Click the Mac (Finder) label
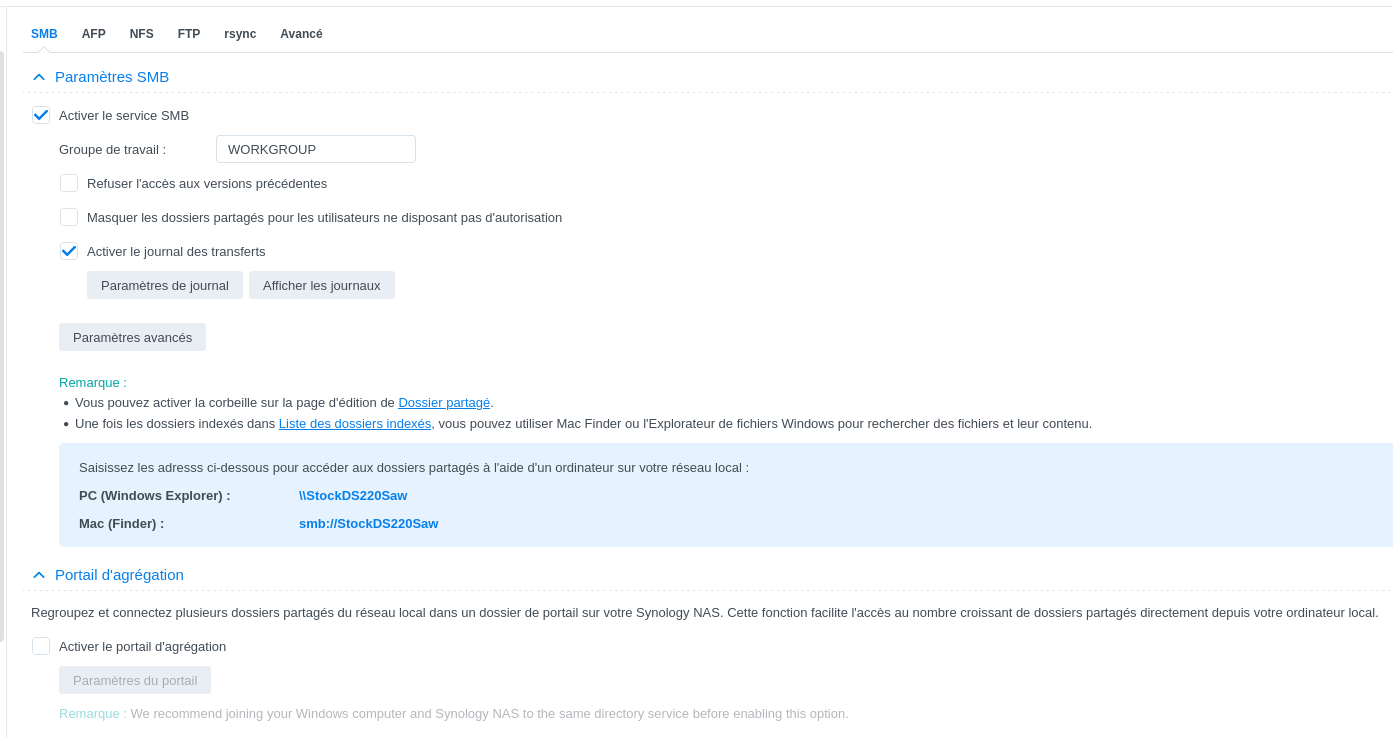The width and height of the screenshot is (1393, 738). coord(122,524)
